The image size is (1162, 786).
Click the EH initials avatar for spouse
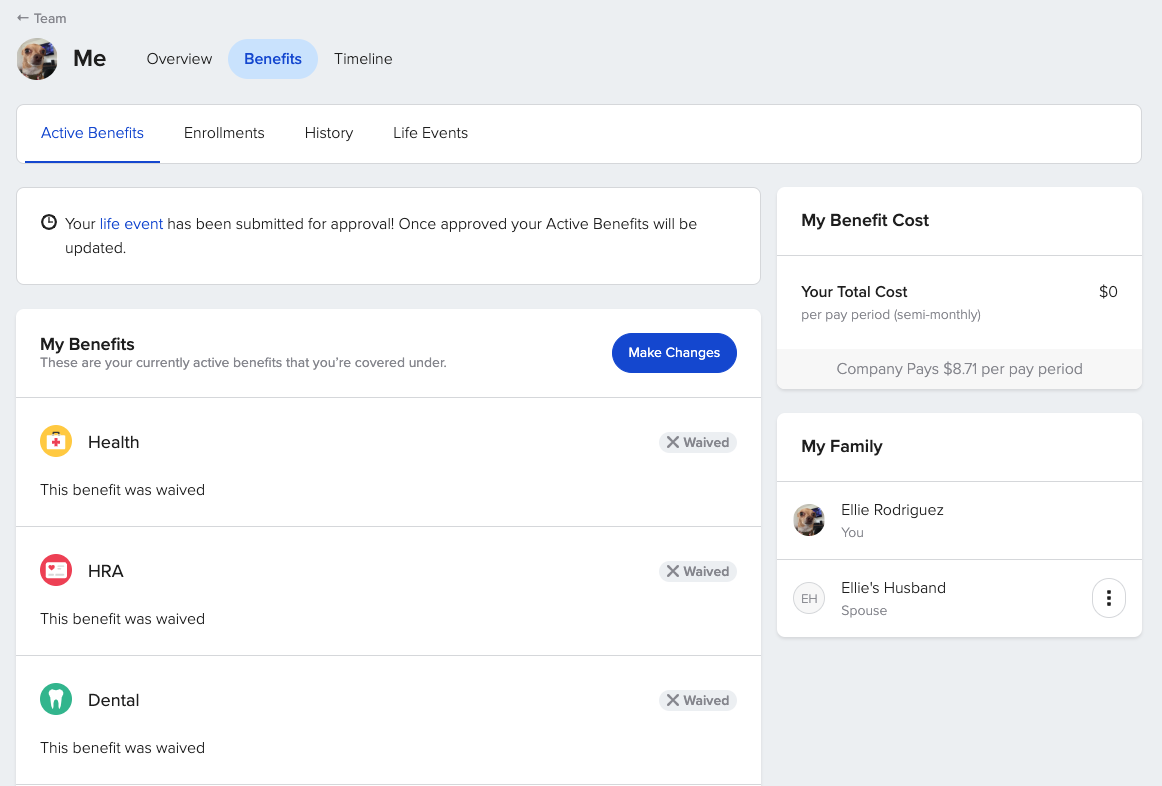[x=809, y=599]
